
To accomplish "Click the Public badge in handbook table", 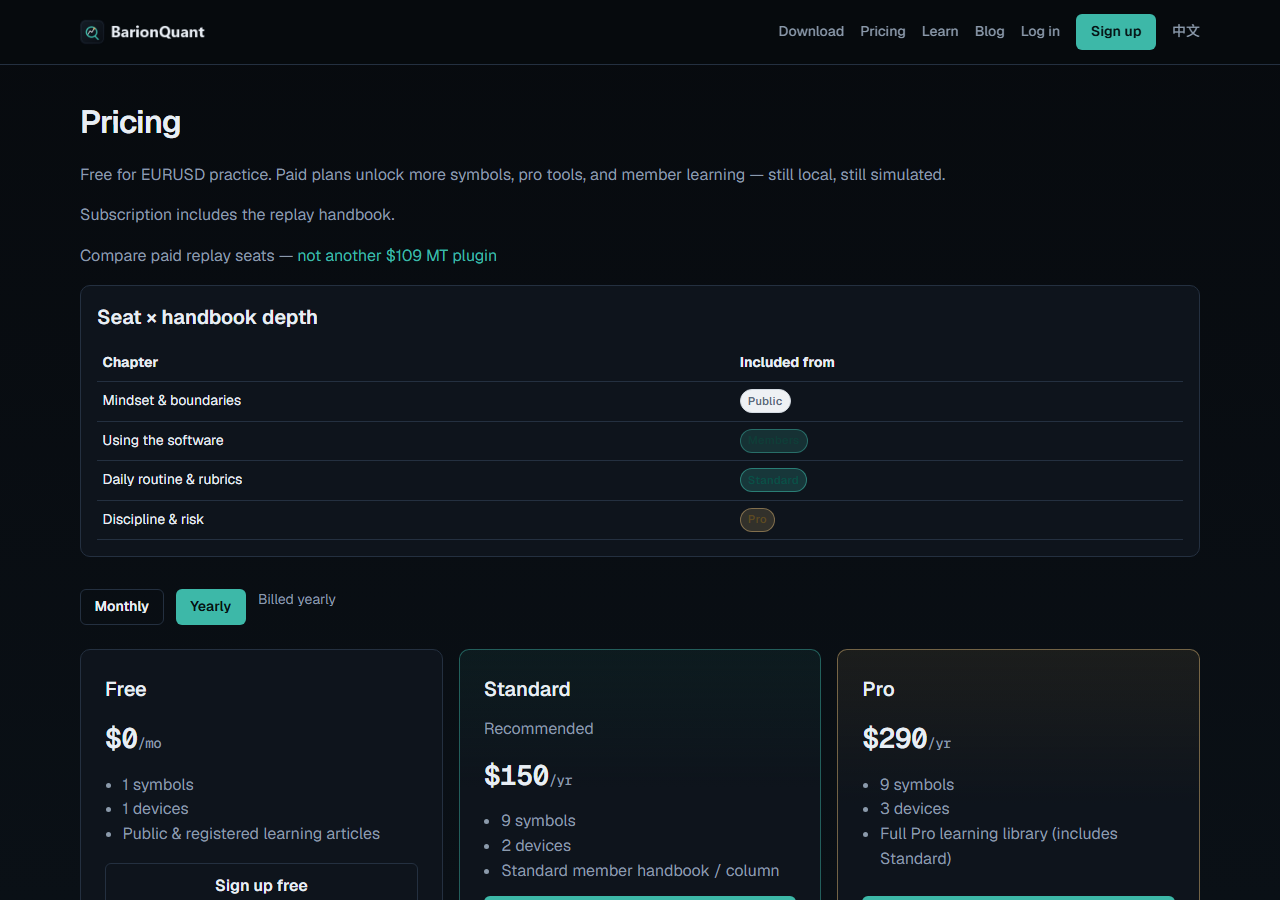I will tap(765, 401).
